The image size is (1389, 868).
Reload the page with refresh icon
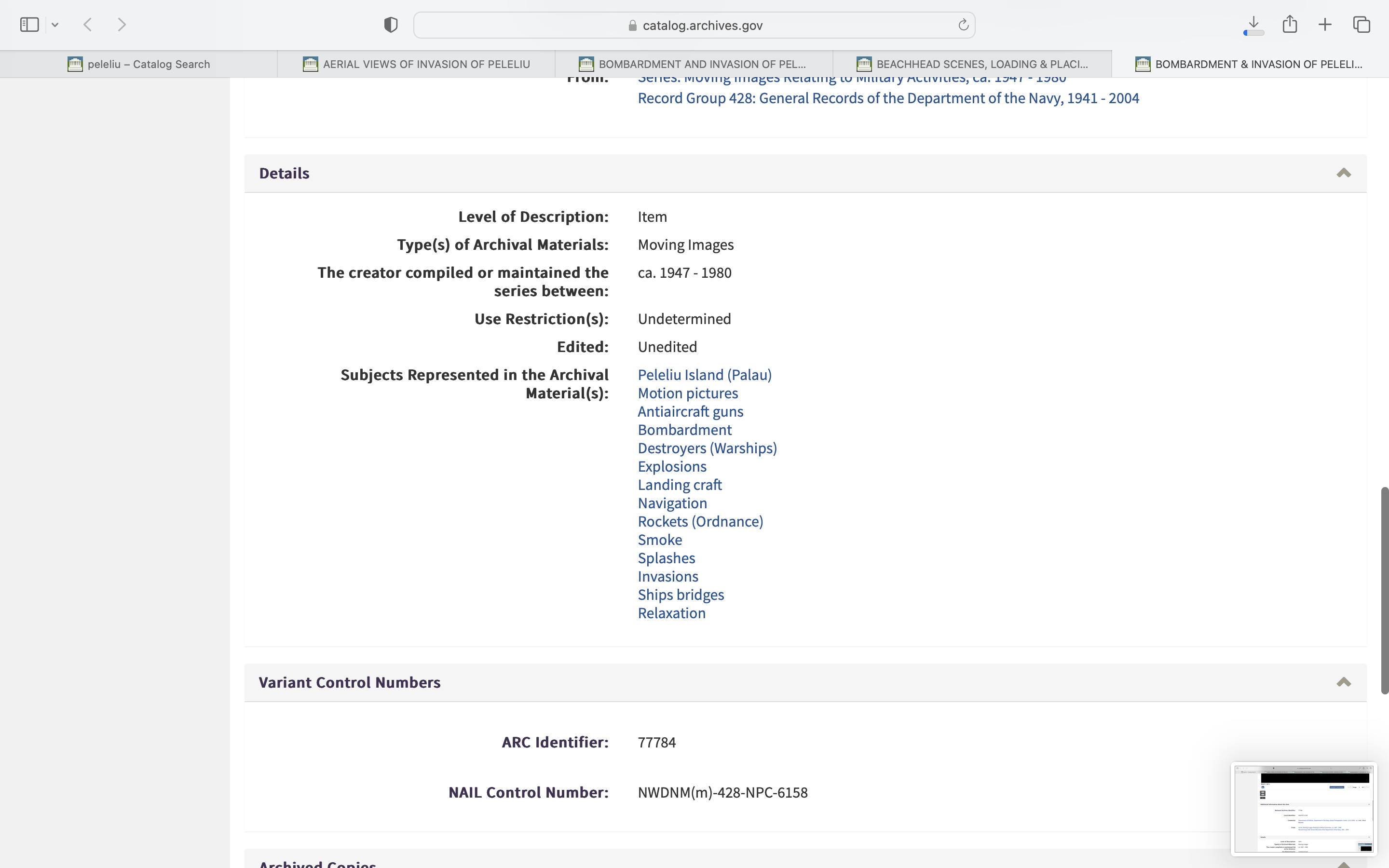click(963, 25)
